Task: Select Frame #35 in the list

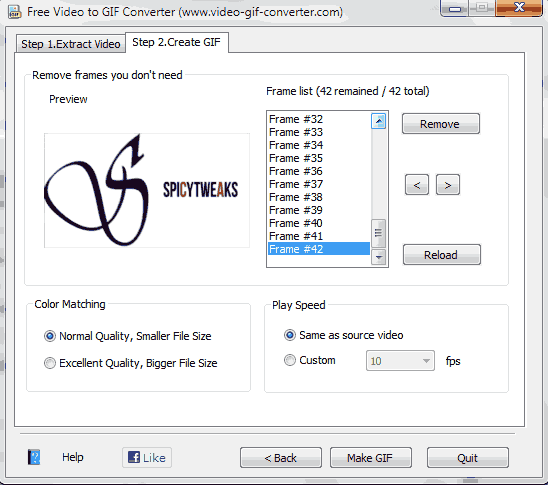Action: tap(319, 158)
